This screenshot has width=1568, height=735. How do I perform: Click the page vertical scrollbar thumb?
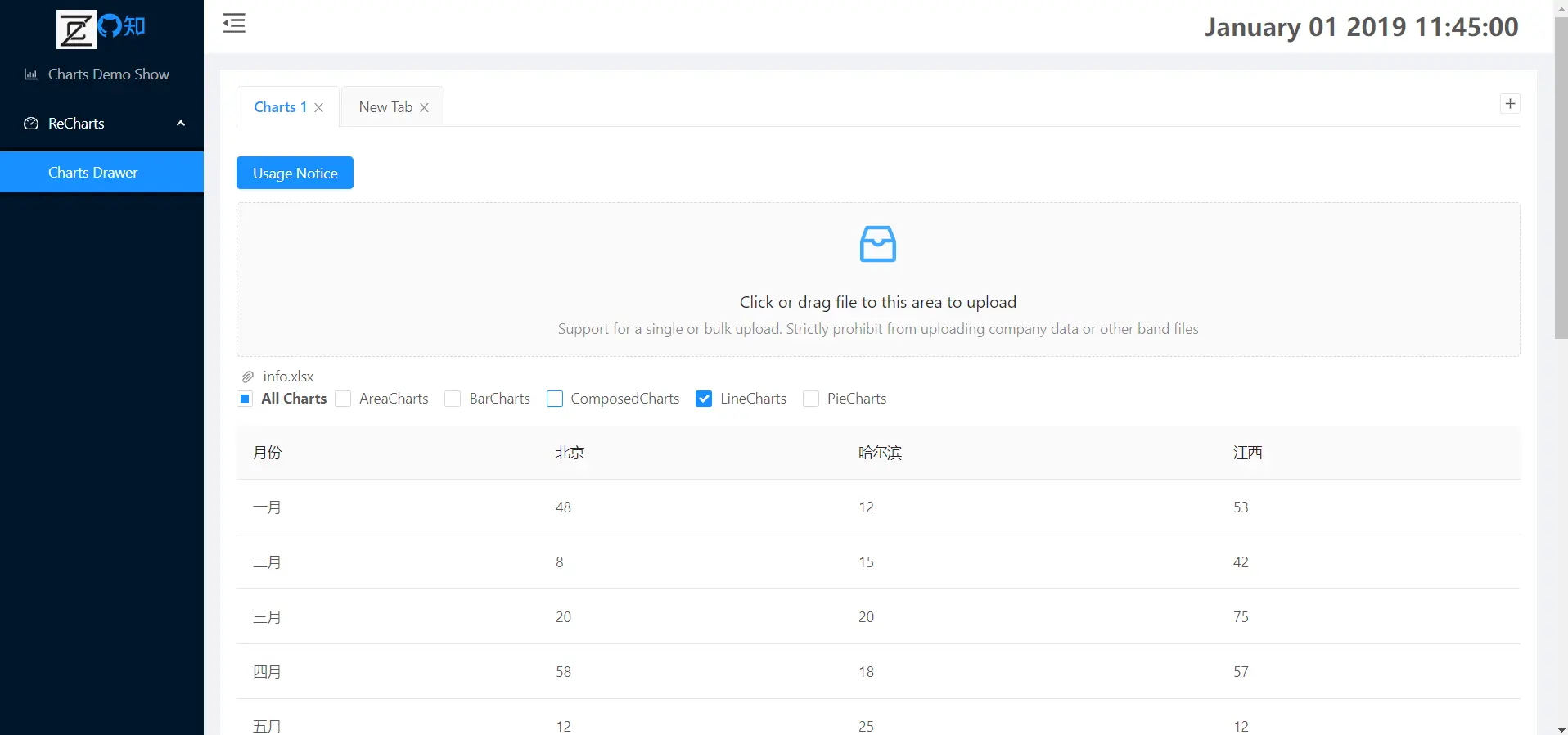tap(1561, 176)
